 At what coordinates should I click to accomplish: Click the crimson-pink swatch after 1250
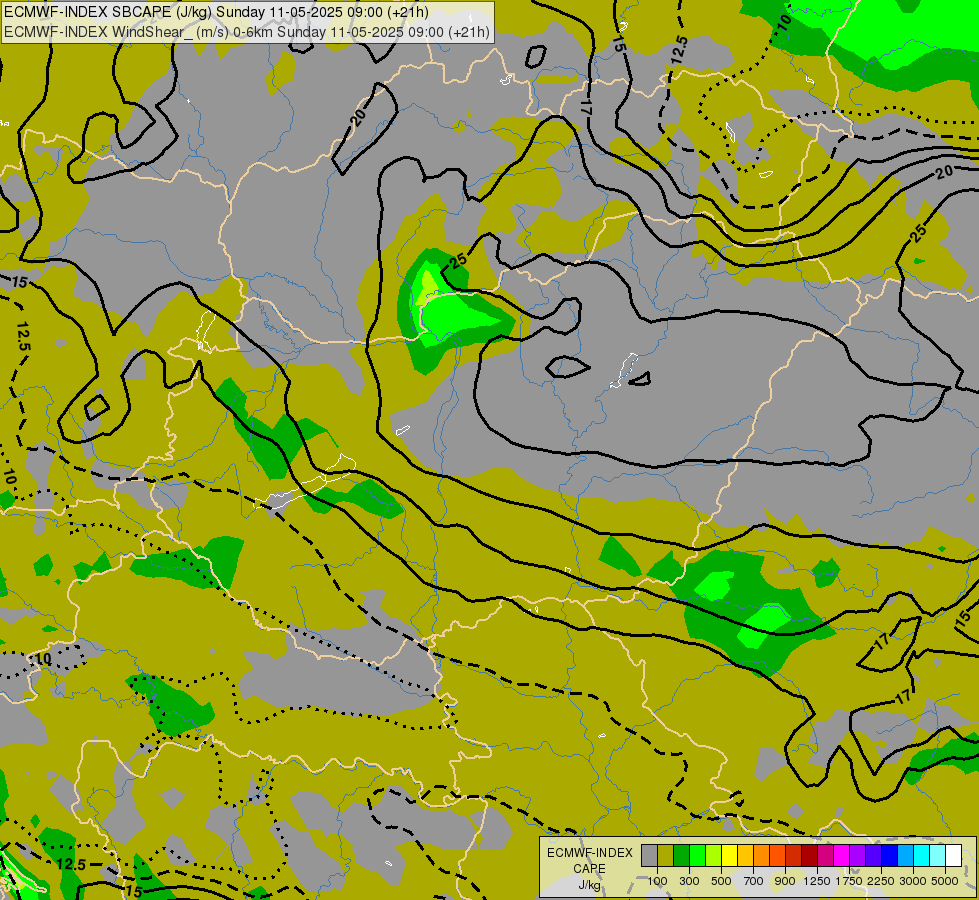click(x=825, y=856)
